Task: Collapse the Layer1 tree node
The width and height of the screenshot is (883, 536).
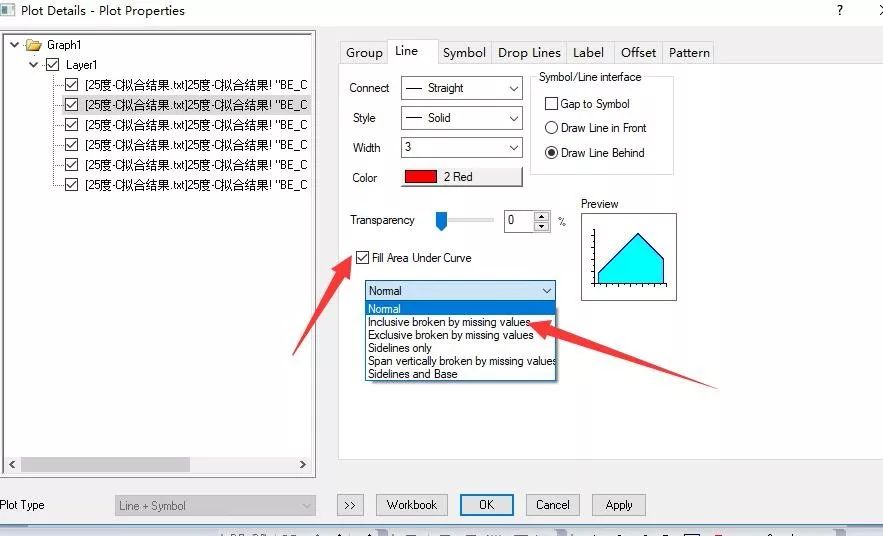Action: [x=34, y=65]
